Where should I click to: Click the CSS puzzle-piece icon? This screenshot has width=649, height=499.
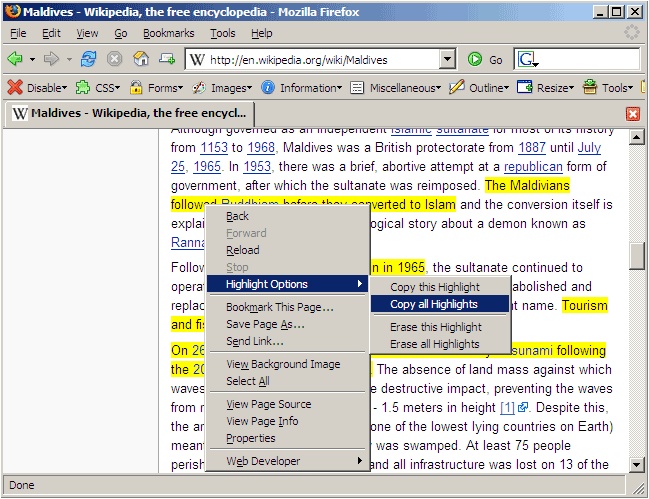coord(83,87)
